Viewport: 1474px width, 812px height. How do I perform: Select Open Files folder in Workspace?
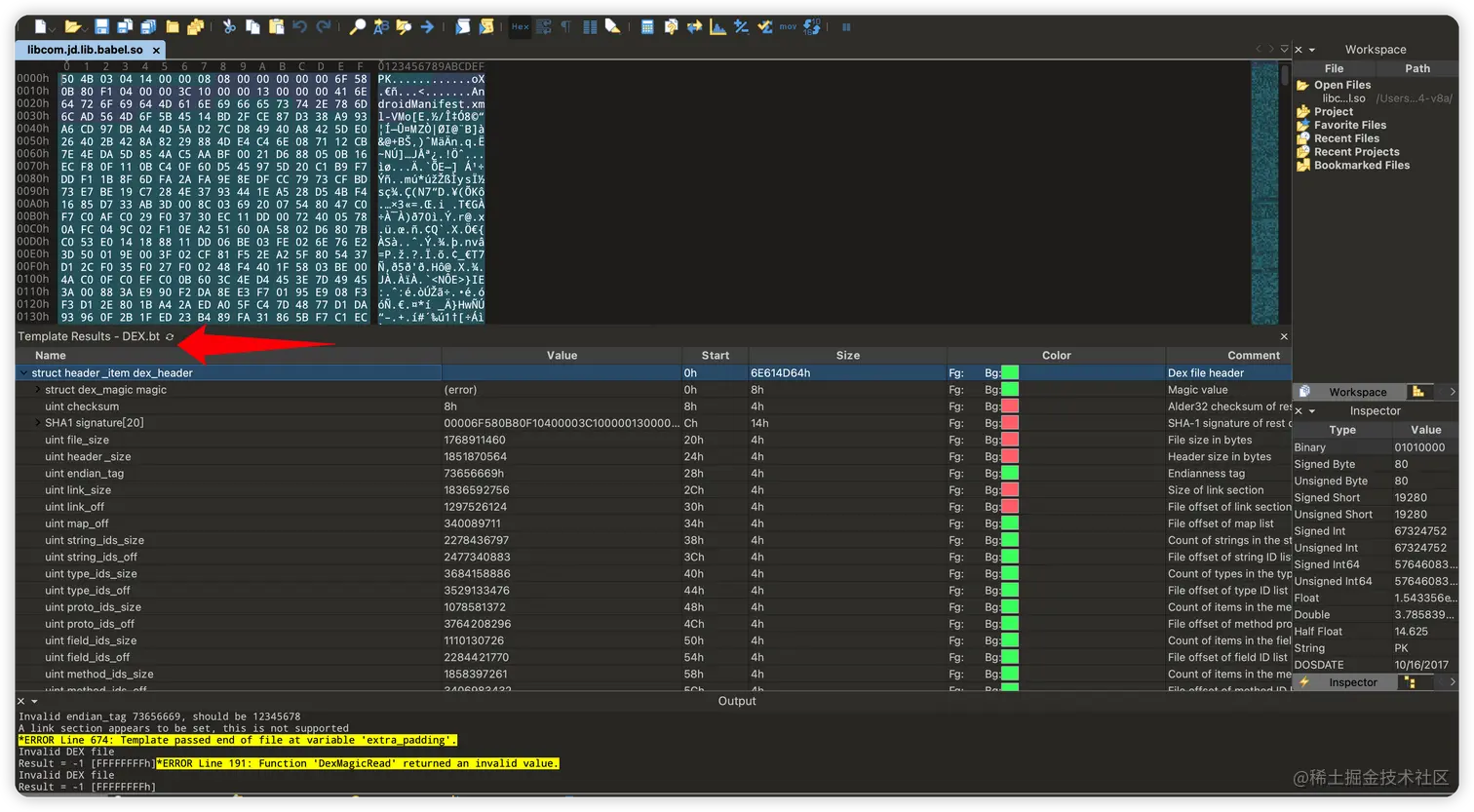1342,85
